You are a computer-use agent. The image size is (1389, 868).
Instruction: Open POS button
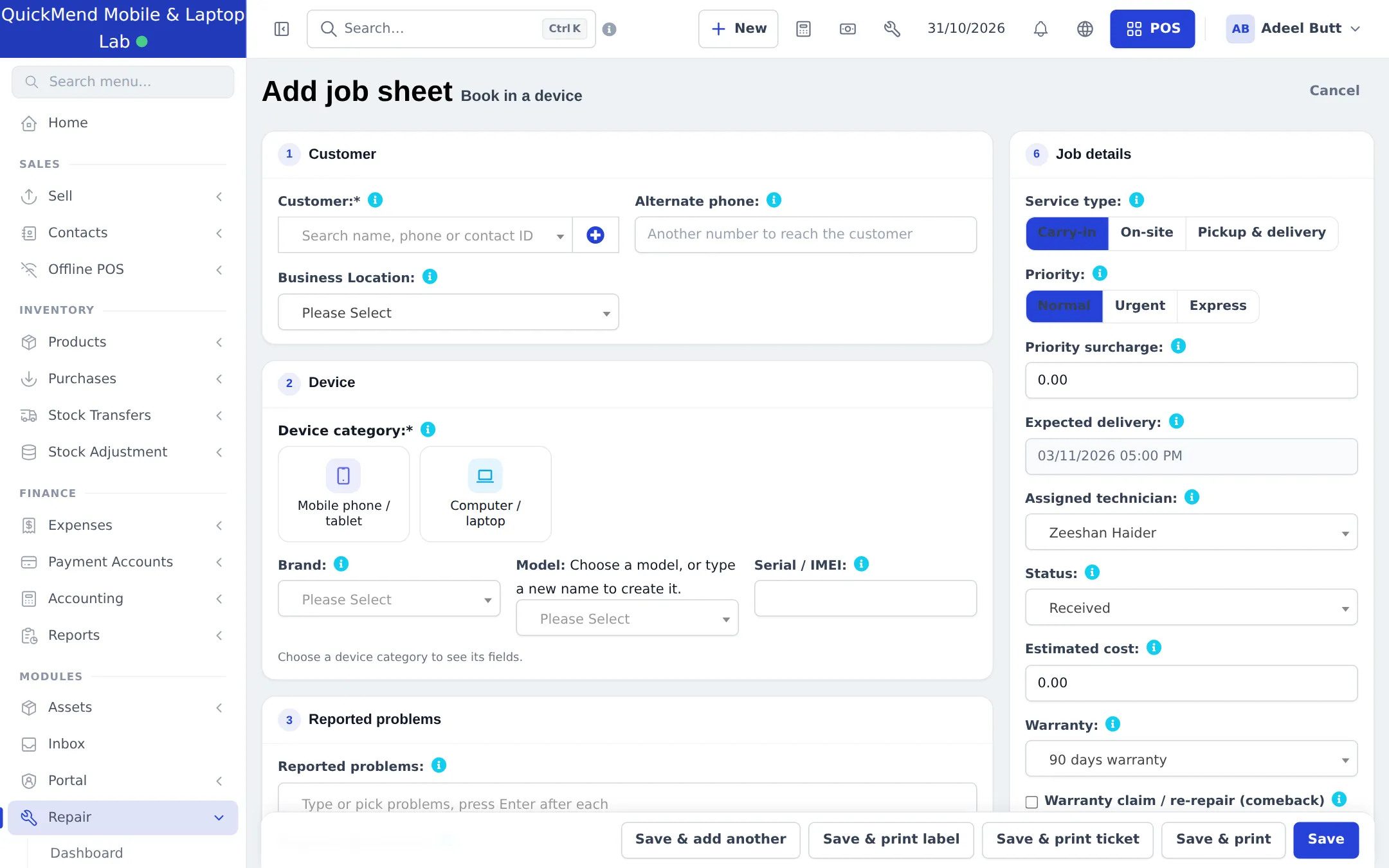1152,29
